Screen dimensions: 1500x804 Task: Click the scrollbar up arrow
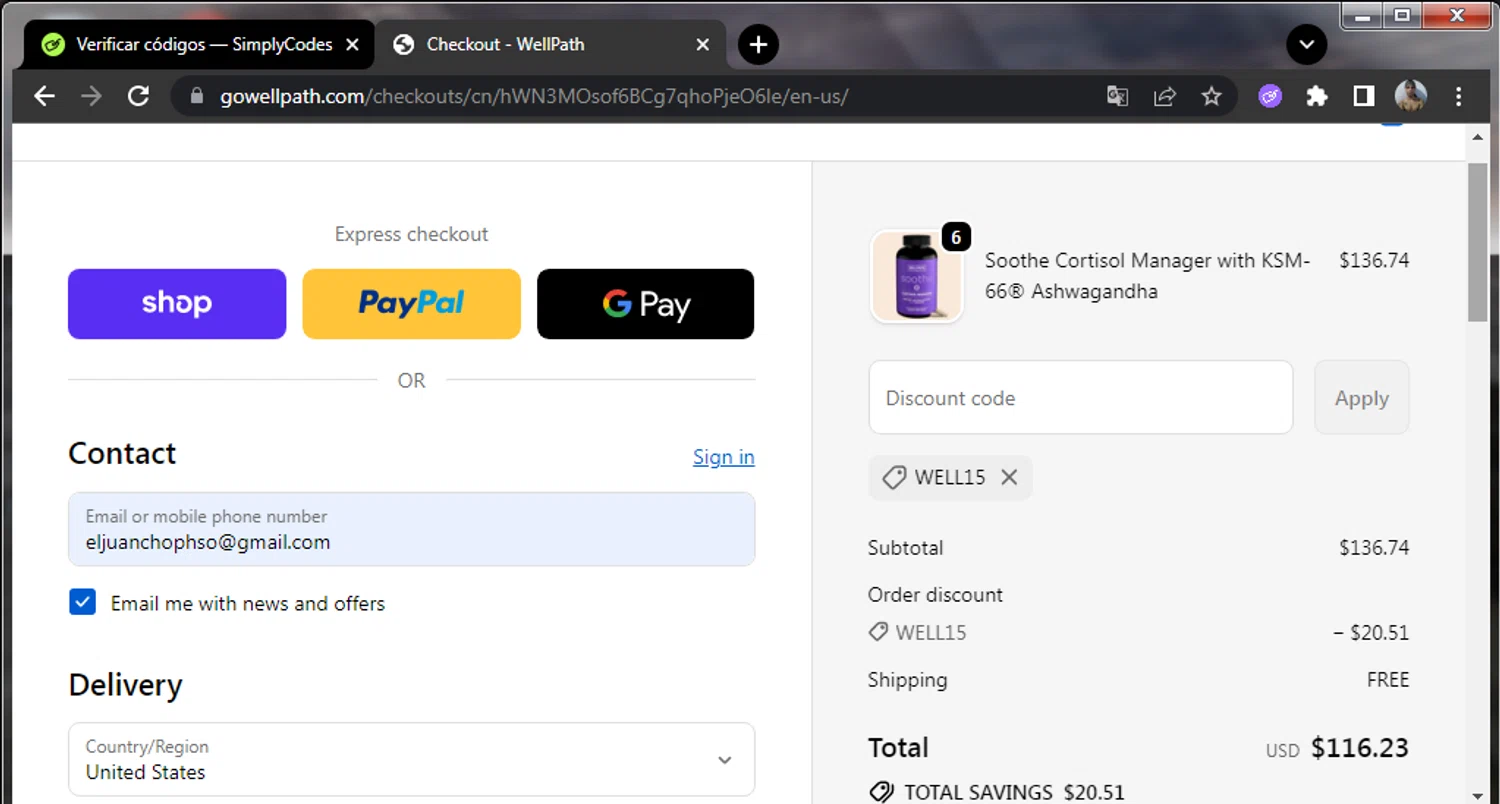1478,137
